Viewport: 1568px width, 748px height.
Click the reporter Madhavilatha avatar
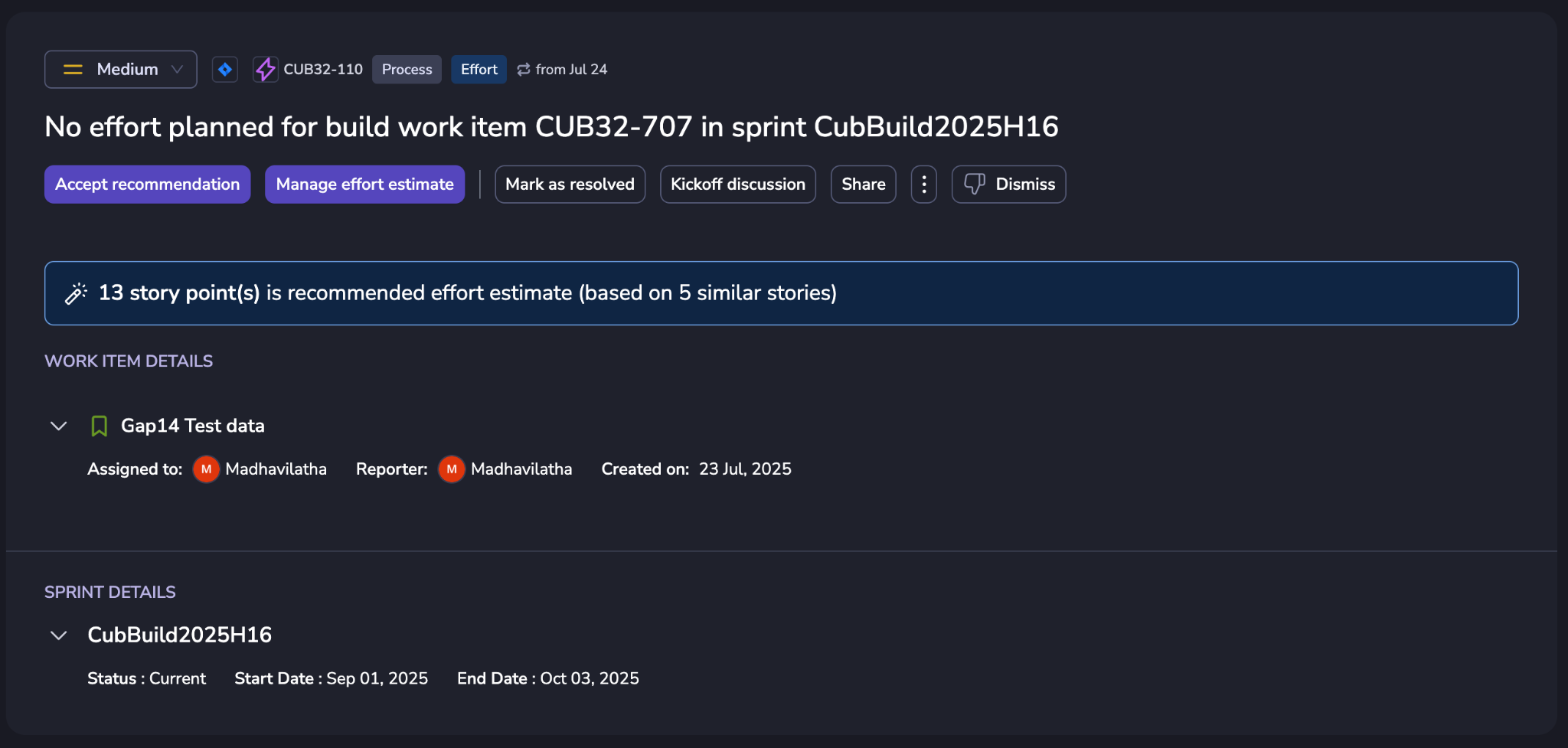(x=452, y=469)
